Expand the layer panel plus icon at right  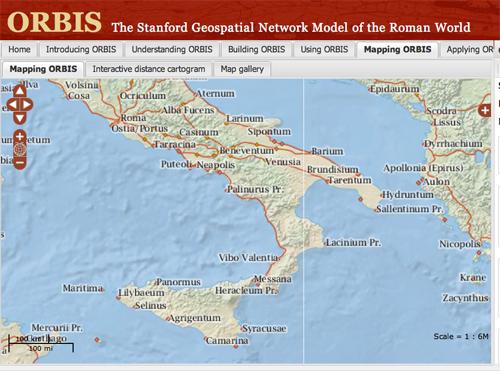[485, 110]
